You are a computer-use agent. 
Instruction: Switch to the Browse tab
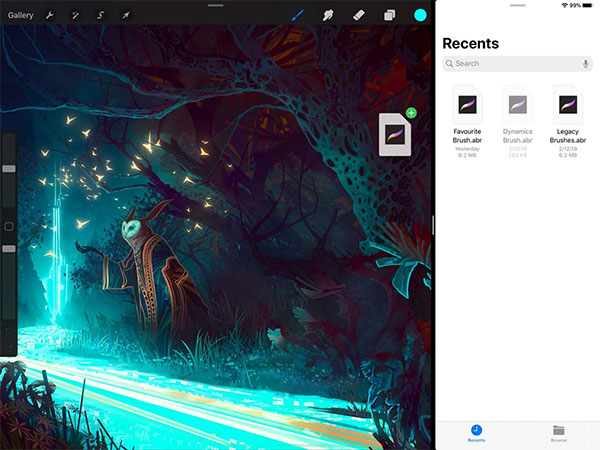[x=558, y=433]
